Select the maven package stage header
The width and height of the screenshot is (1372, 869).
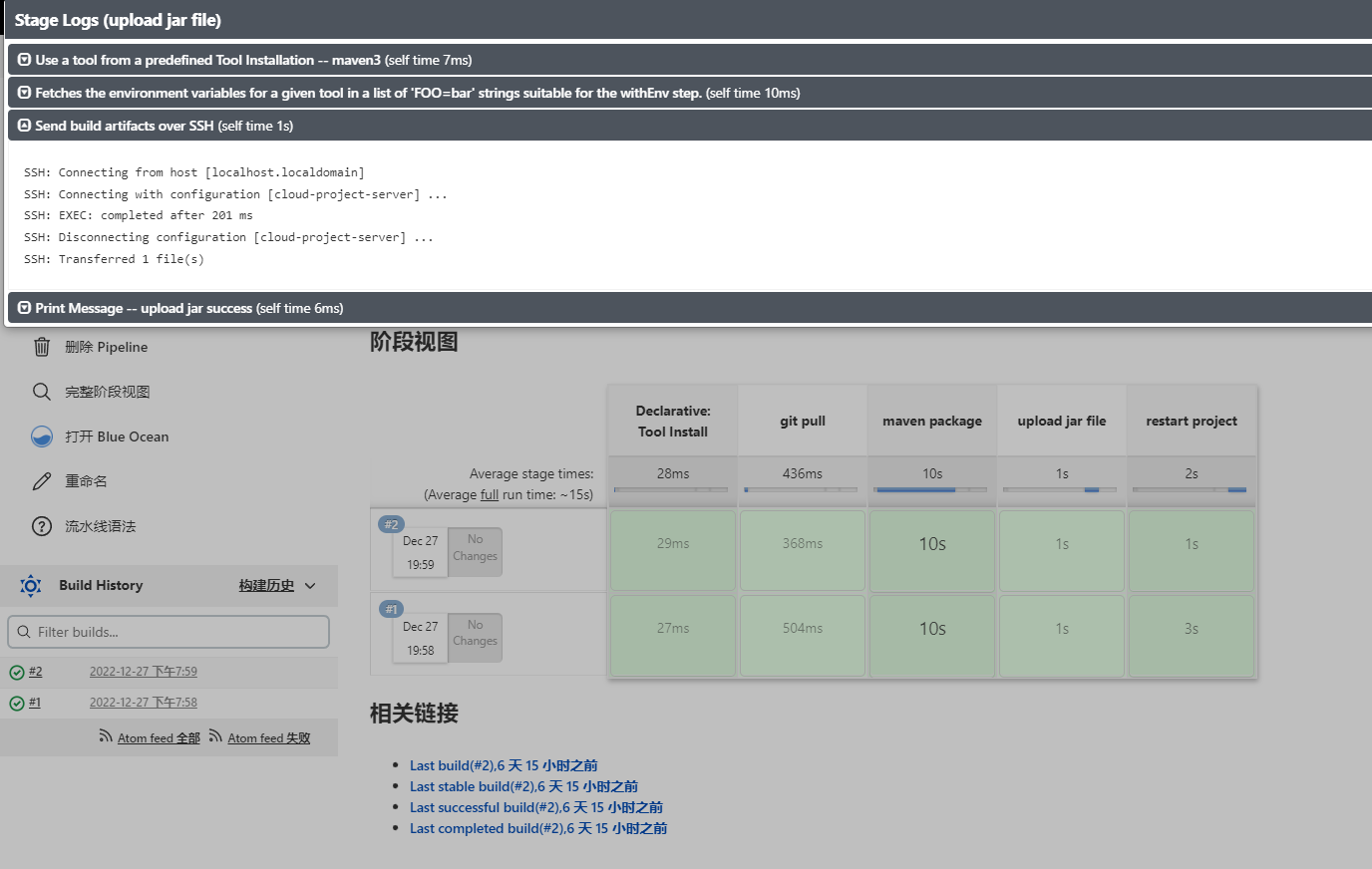pos(932,421)
